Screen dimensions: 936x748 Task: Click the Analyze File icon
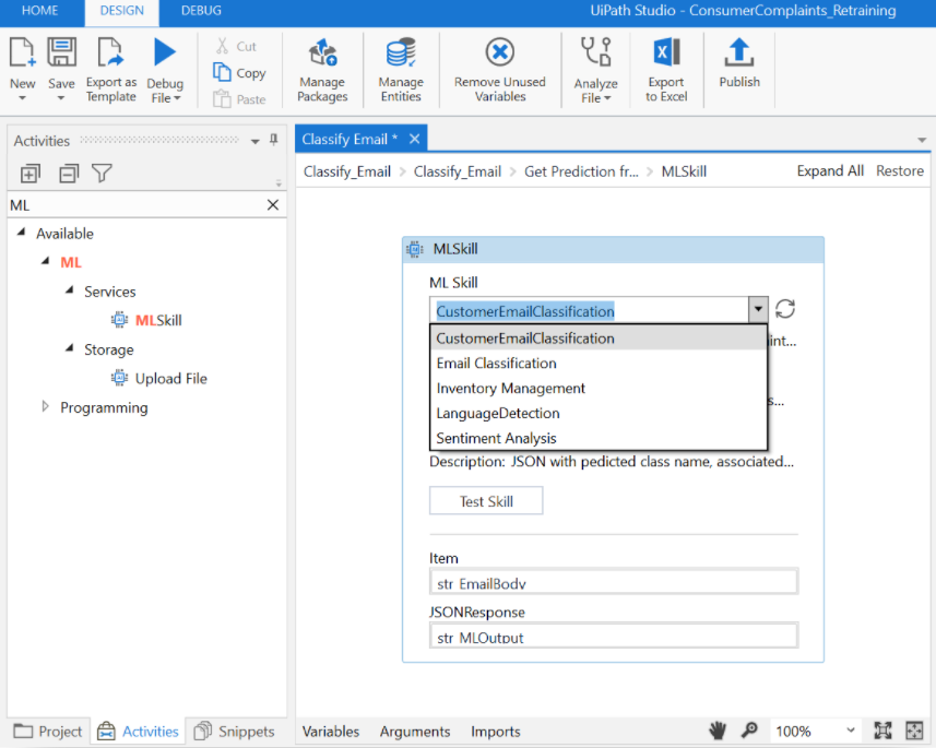(596, 53)
